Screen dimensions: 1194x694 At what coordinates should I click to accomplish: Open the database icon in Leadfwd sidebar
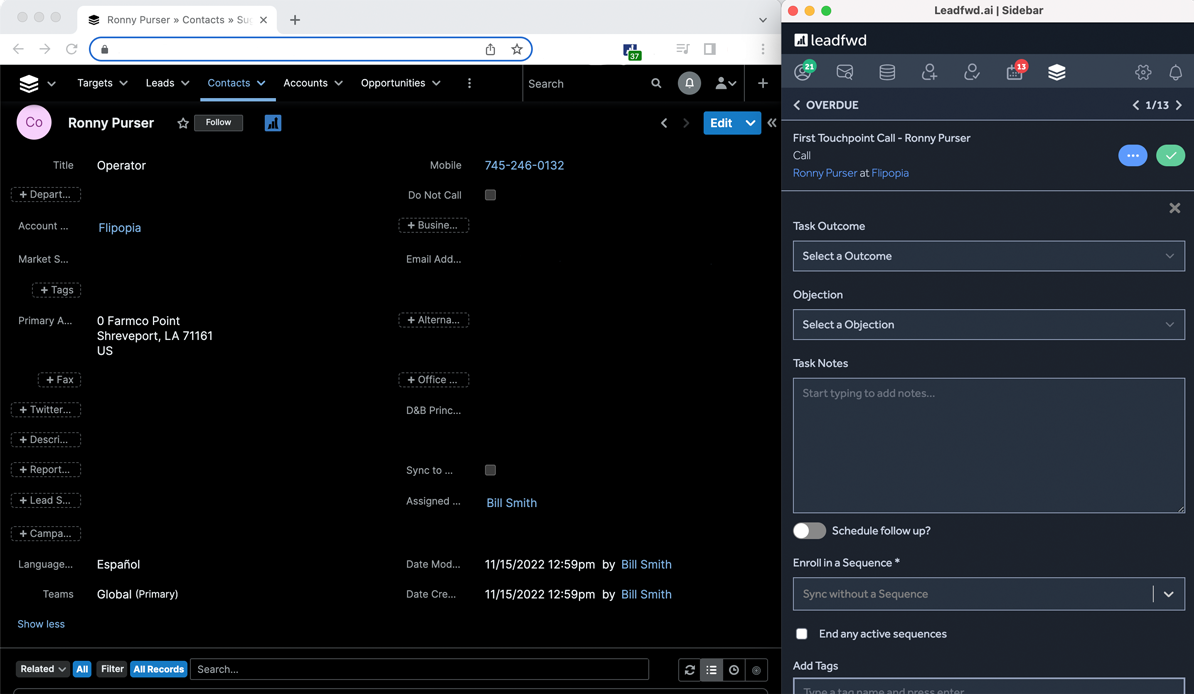pyautogui.click(x=887, y=72)
